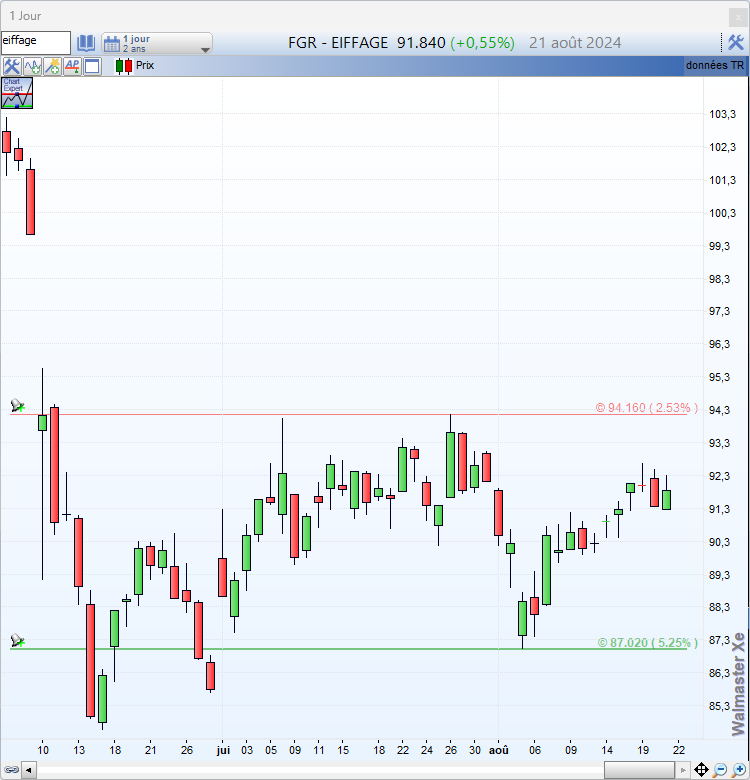
Task: Zoom out with the magnifier minus icon
Action: click(720, 770)
